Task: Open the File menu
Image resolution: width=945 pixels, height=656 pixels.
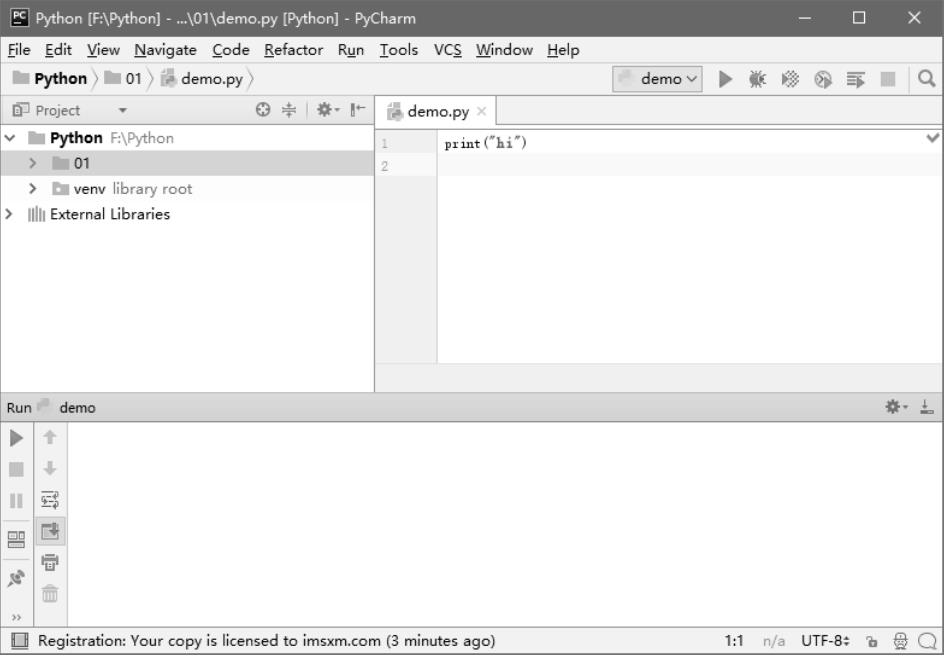Action: (x=19, y=50)
